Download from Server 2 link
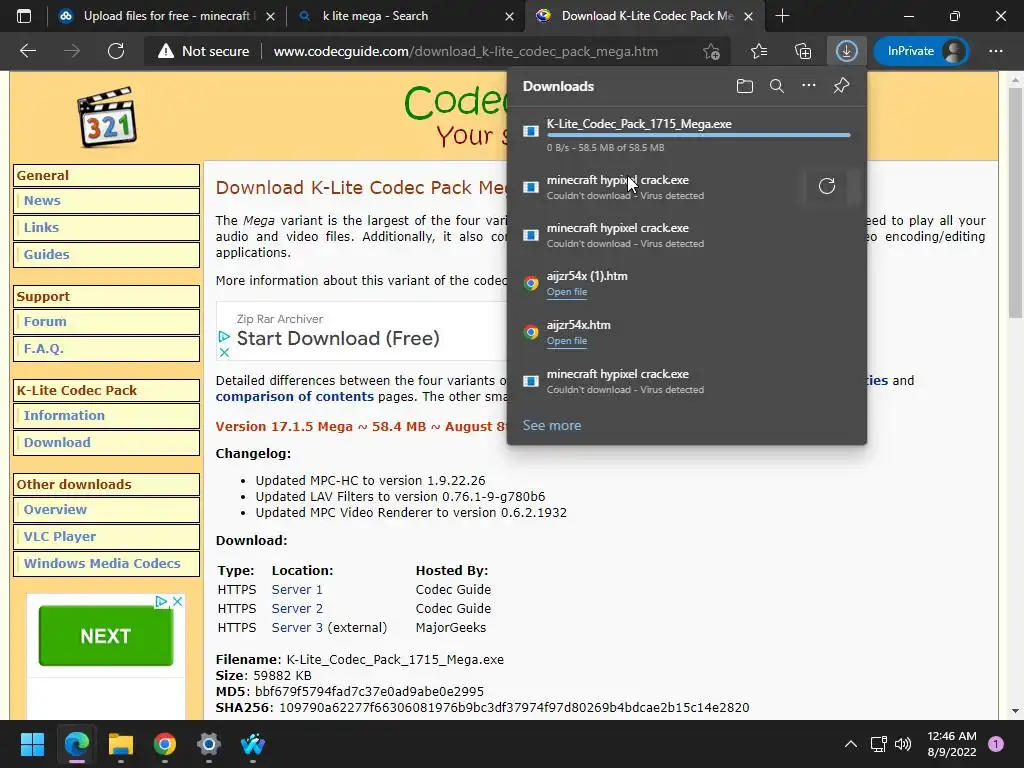The image size is (1024, 768). [x=297, y=608]
